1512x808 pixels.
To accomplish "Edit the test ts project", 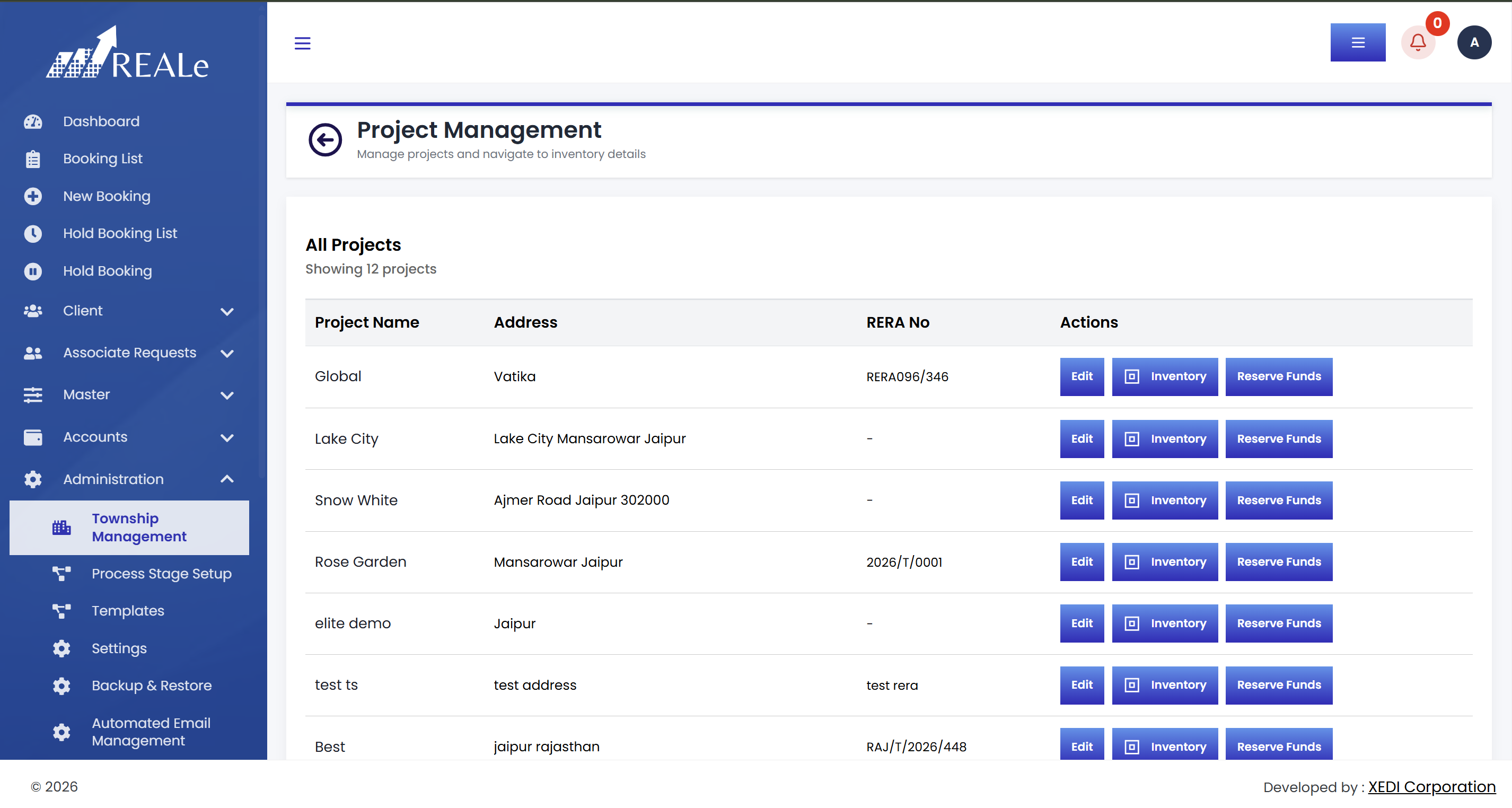I will pyautogui.click(x=1082, y=686).
